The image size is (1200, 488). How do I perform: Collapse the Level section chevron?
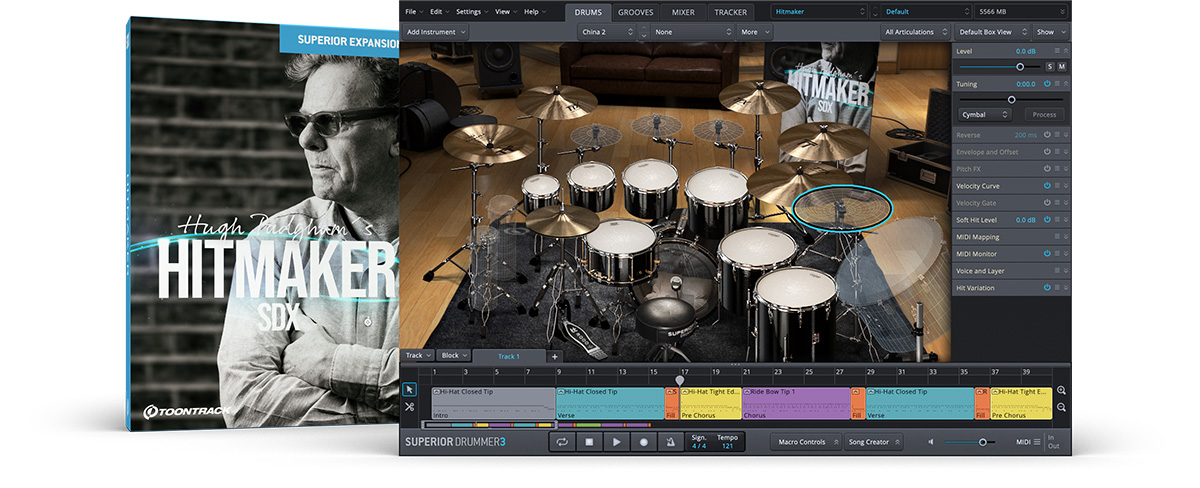coord(1066,51)
